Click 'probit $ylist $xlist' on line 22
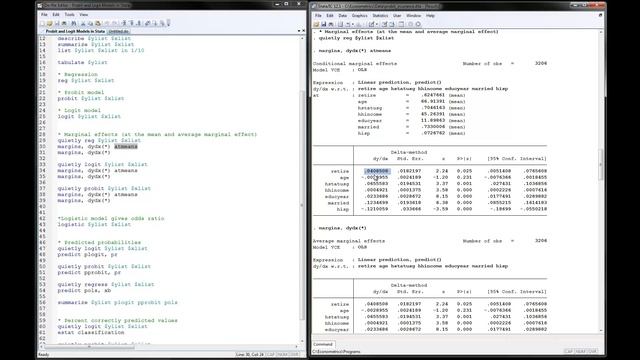This screenshot has width=640, height=360. tap(91, 98)
